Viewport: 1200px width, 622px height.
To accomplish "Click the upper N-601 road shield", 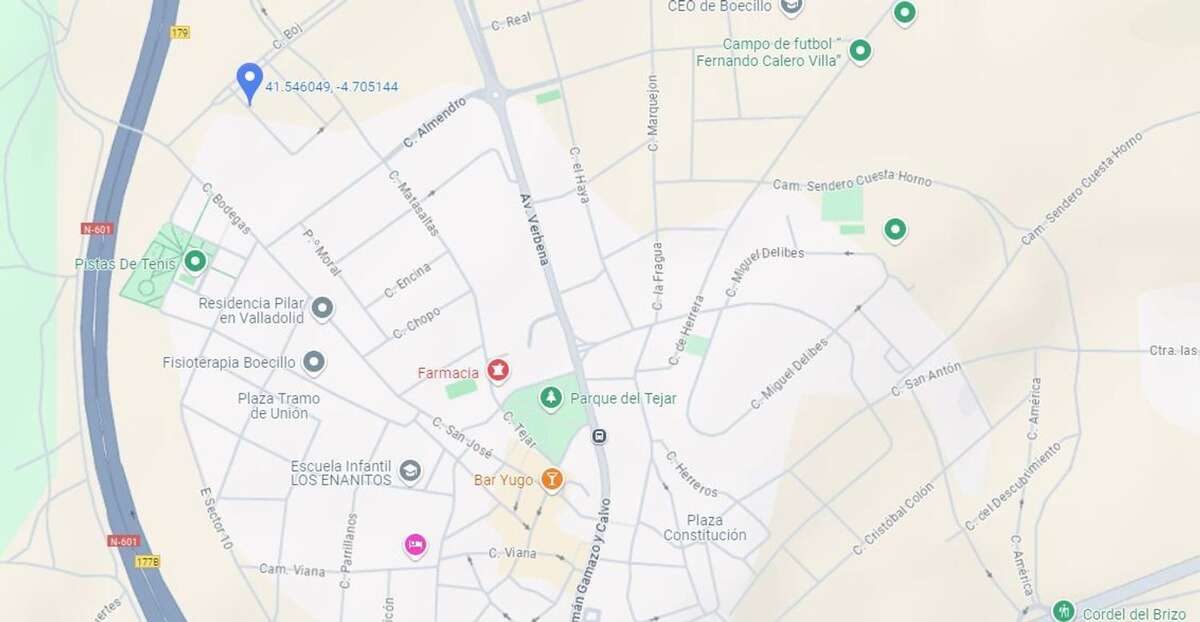I will pos(98,229).
